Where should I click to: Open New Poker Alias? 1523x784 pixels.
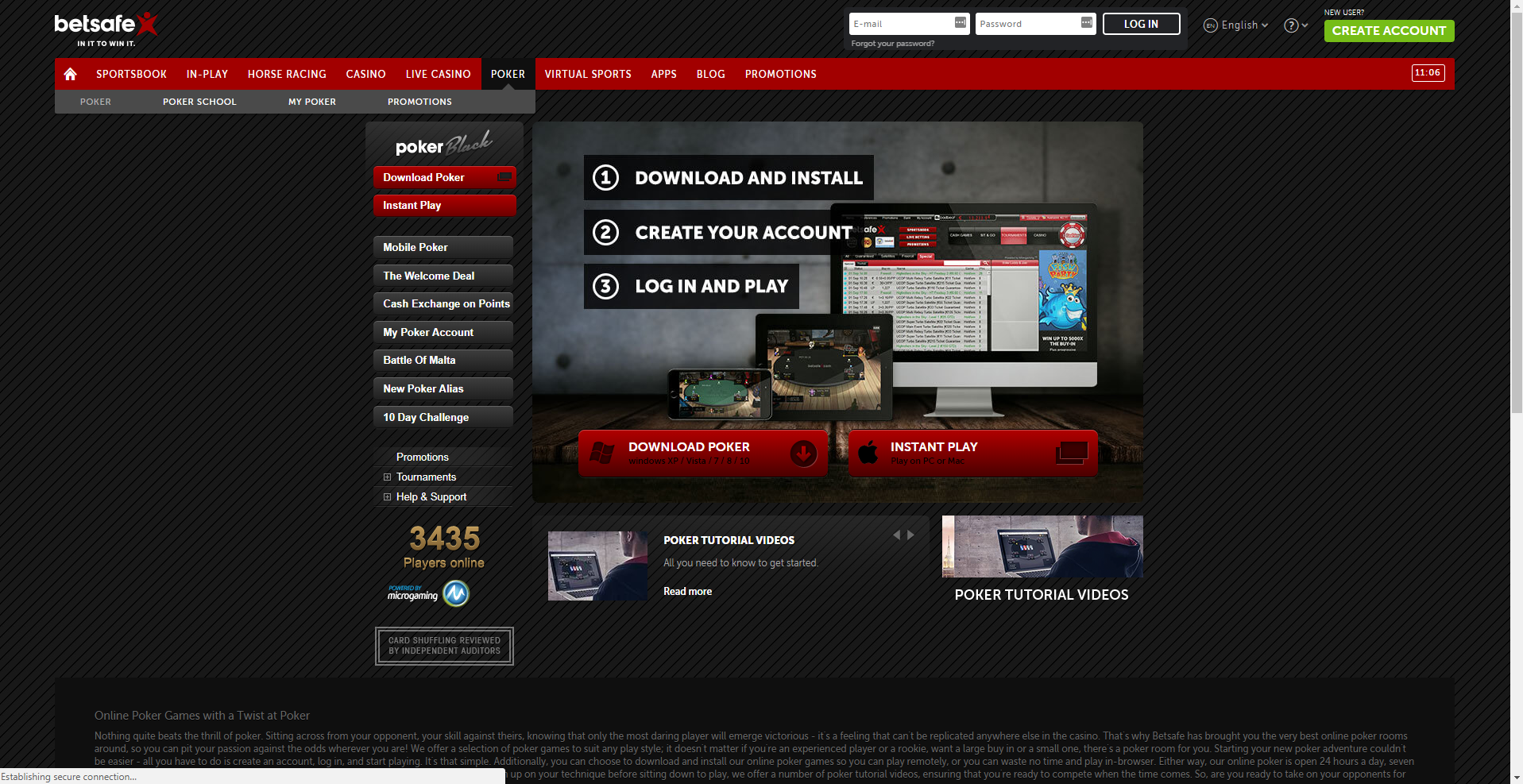point(443,388)
